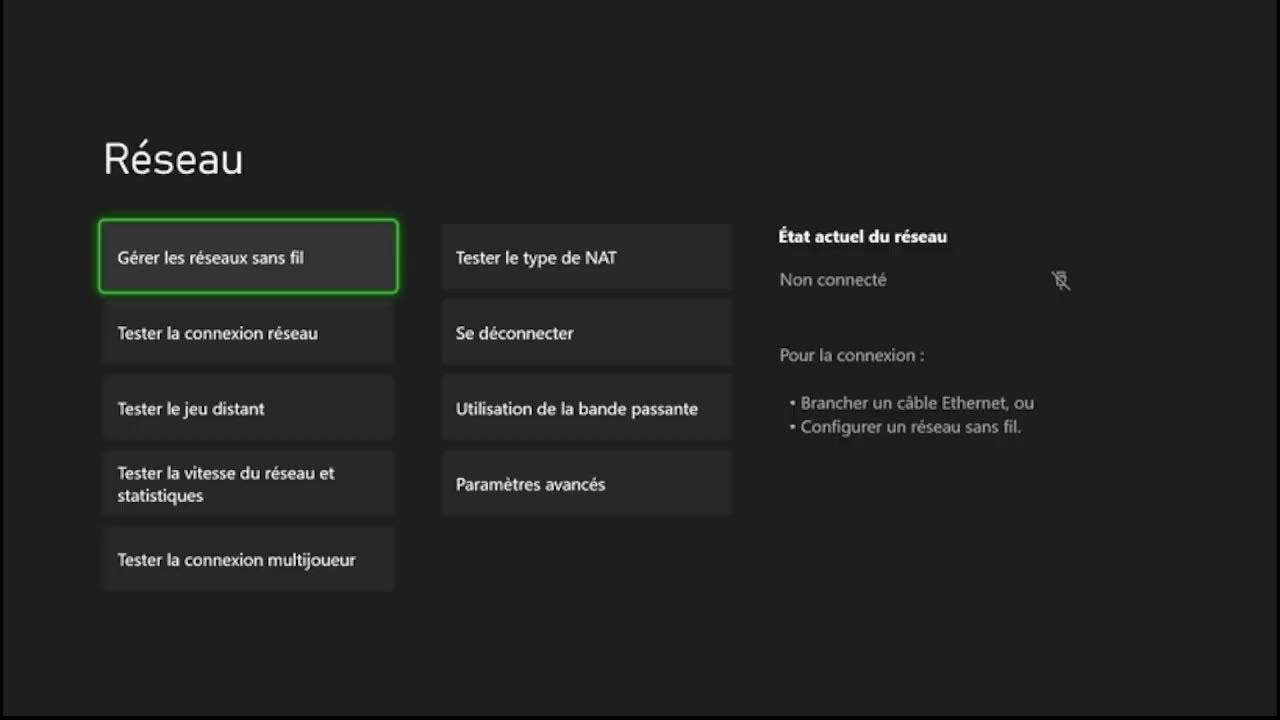This screenshot has width=1280, height=720.
Task: Click the Se déconnecter tile
Action: pyautogui.click(x=587, y=333)
